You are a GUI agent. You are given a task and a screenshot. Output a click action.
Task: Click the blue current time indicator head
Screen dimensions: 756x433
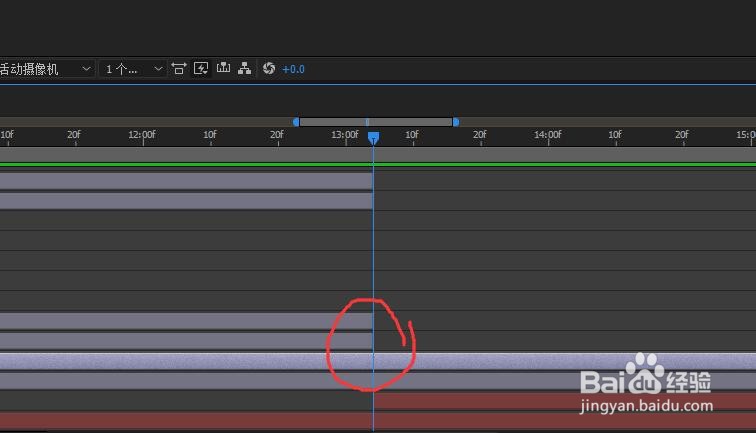(x=373, y=138)
